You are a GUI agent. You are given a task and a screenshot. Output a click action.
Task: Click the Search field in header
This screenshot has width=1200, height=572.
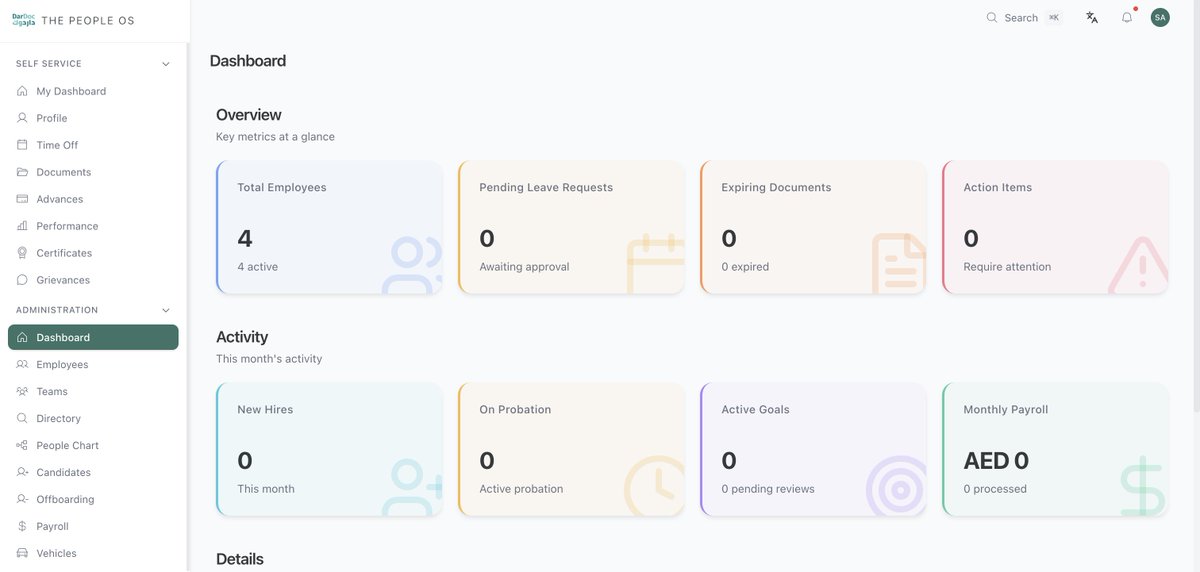[x=1024, y=18]
